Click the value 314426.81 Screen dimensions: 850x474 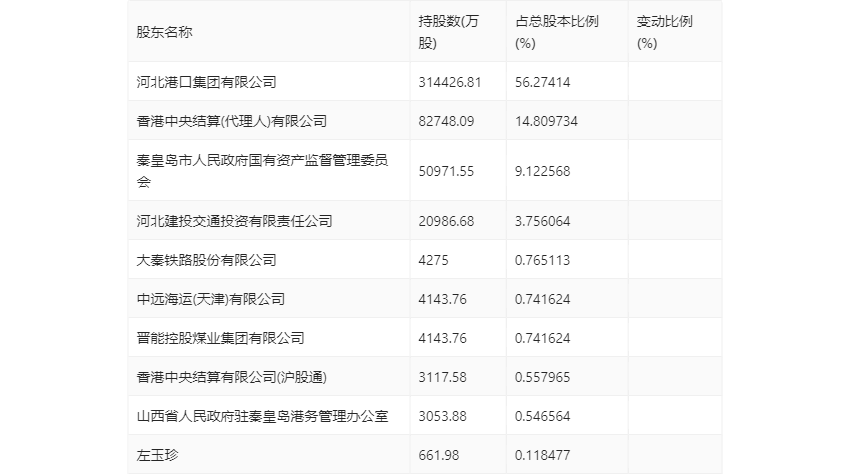pyautogui.click(x=449, y=82)
